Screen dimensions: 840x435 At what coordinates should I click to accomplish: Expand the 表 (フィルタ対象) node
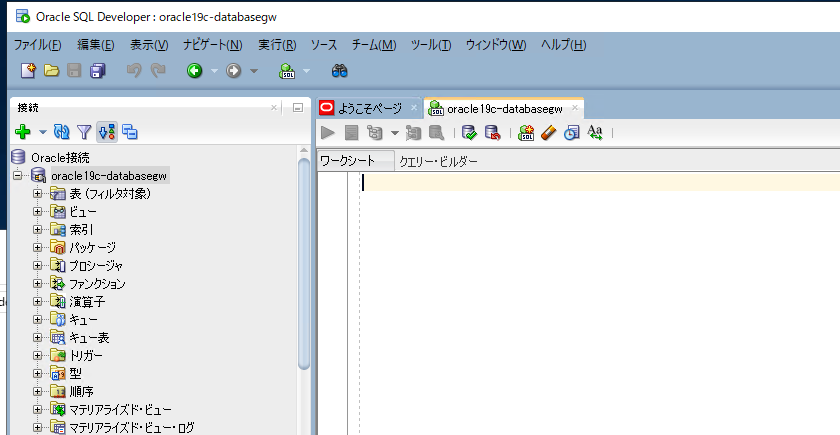[37, 193]
